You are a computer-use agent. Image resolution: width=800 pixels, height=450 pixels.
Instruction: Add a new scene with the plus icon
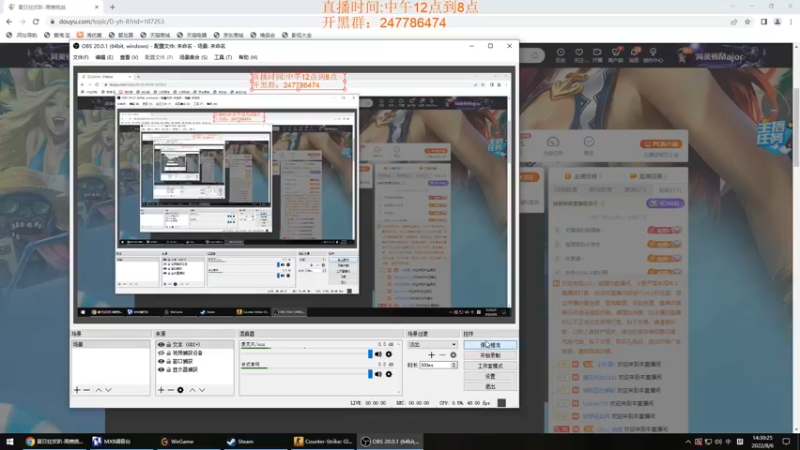pos(77,390)
